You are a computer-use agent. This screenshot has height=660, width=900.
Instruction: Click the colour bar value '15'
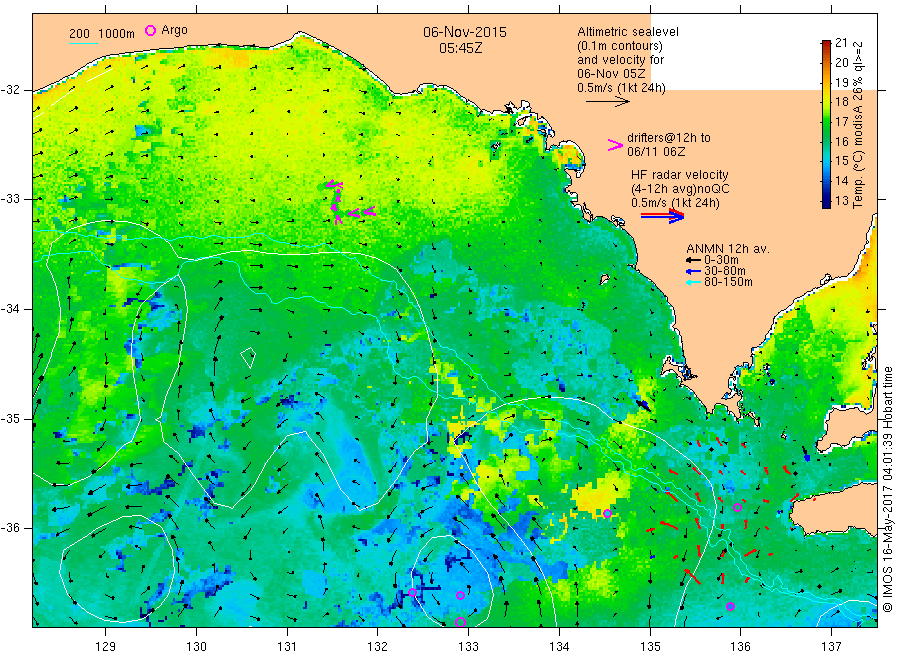[x=841, y=161]
